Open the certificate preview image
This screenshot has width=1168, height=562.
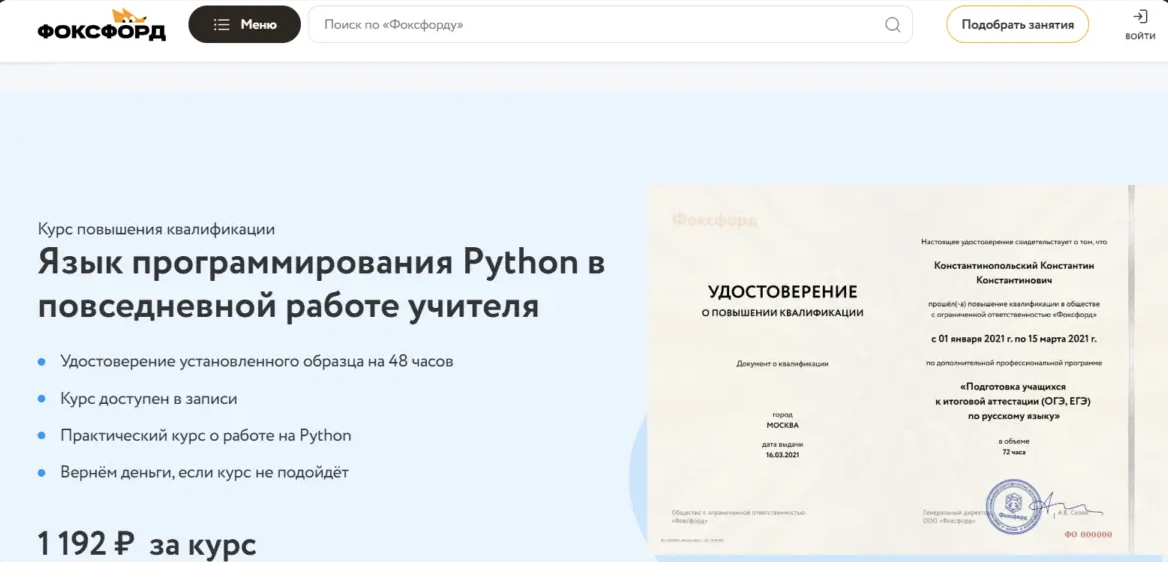[907, 370]
